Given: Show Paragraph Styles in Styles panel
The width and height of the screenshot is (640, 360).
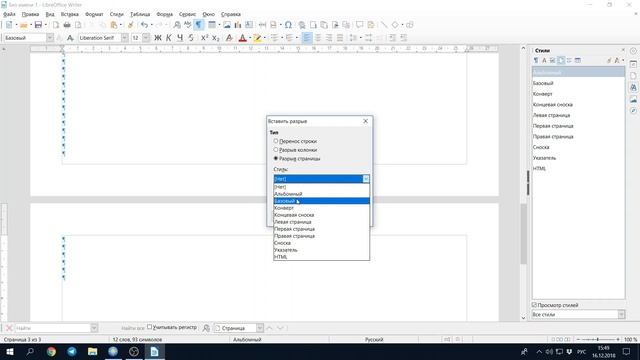Looking at the screenshot, I should (536, 60).
